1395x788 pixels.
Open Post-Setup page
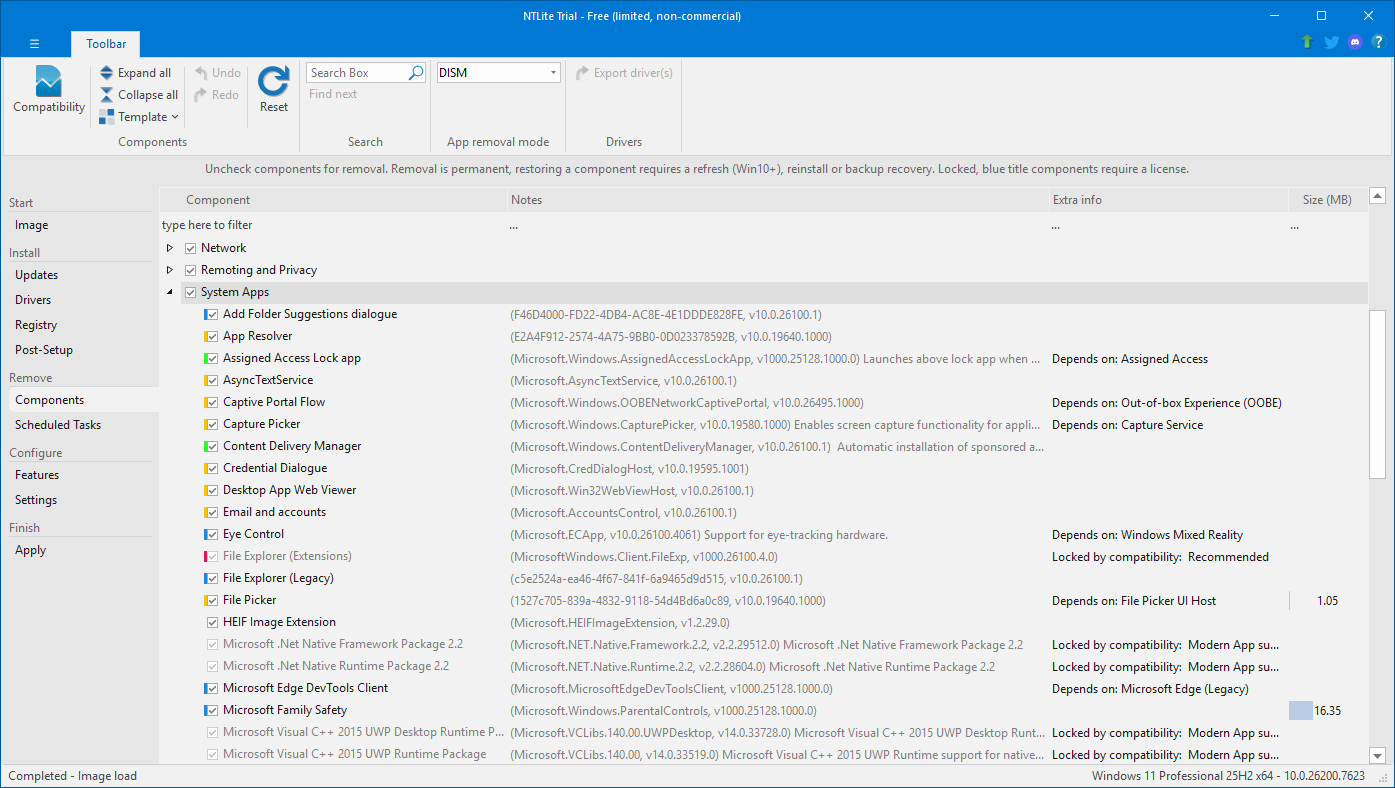(x=44, y=350)
